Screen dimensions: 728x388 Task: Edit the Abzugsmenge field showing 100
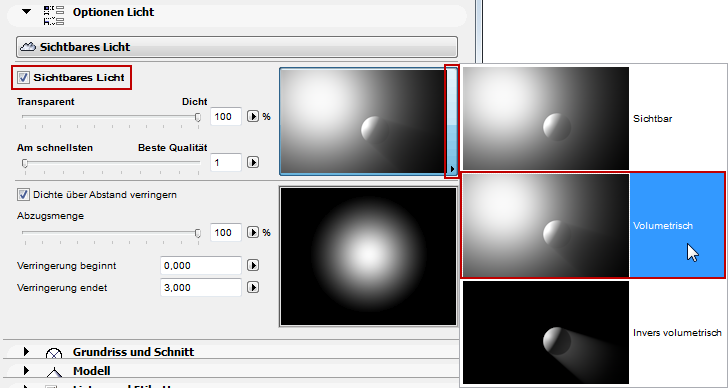click(x=226, y=233)
